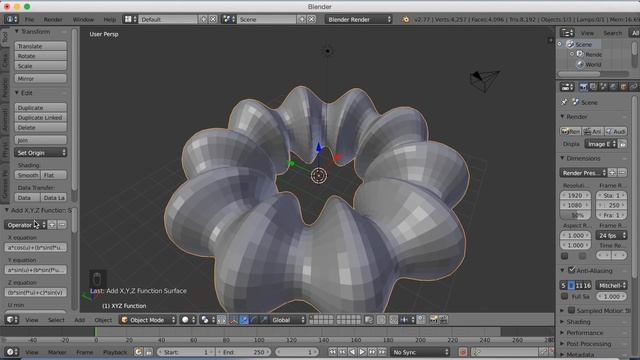Select the scale manipulator icon
Image resolution: width=640 pixels, height=360 pixels.
click(x=263, y=320)
